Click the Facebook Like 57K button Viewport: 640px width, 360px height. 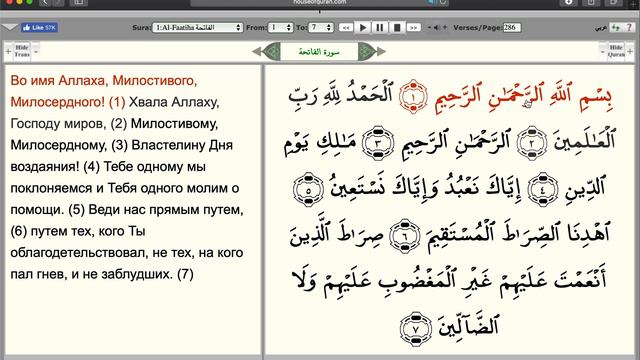click(x=40, y=27)
